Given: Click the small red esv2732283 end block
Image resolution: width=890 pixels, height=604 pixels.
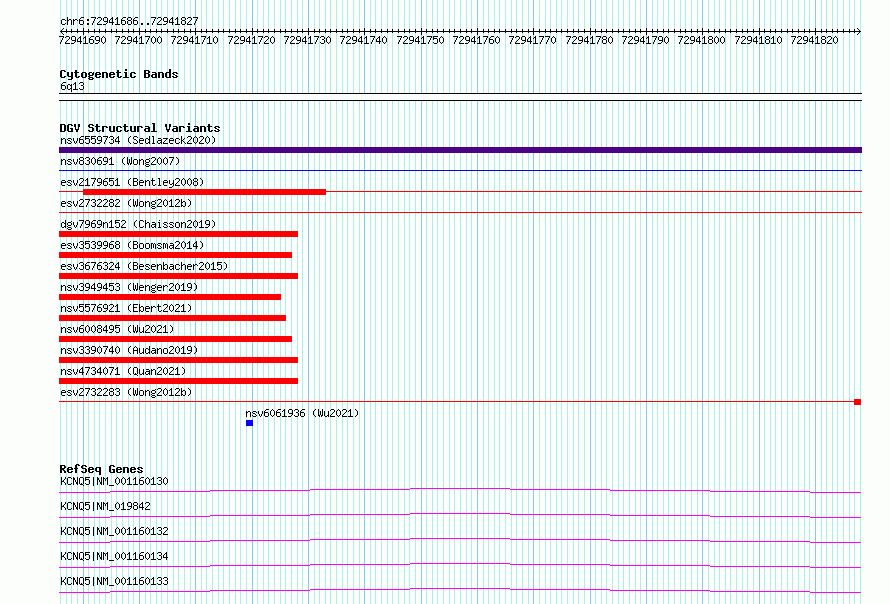Looking at the screenshot, I should (858, 402).
